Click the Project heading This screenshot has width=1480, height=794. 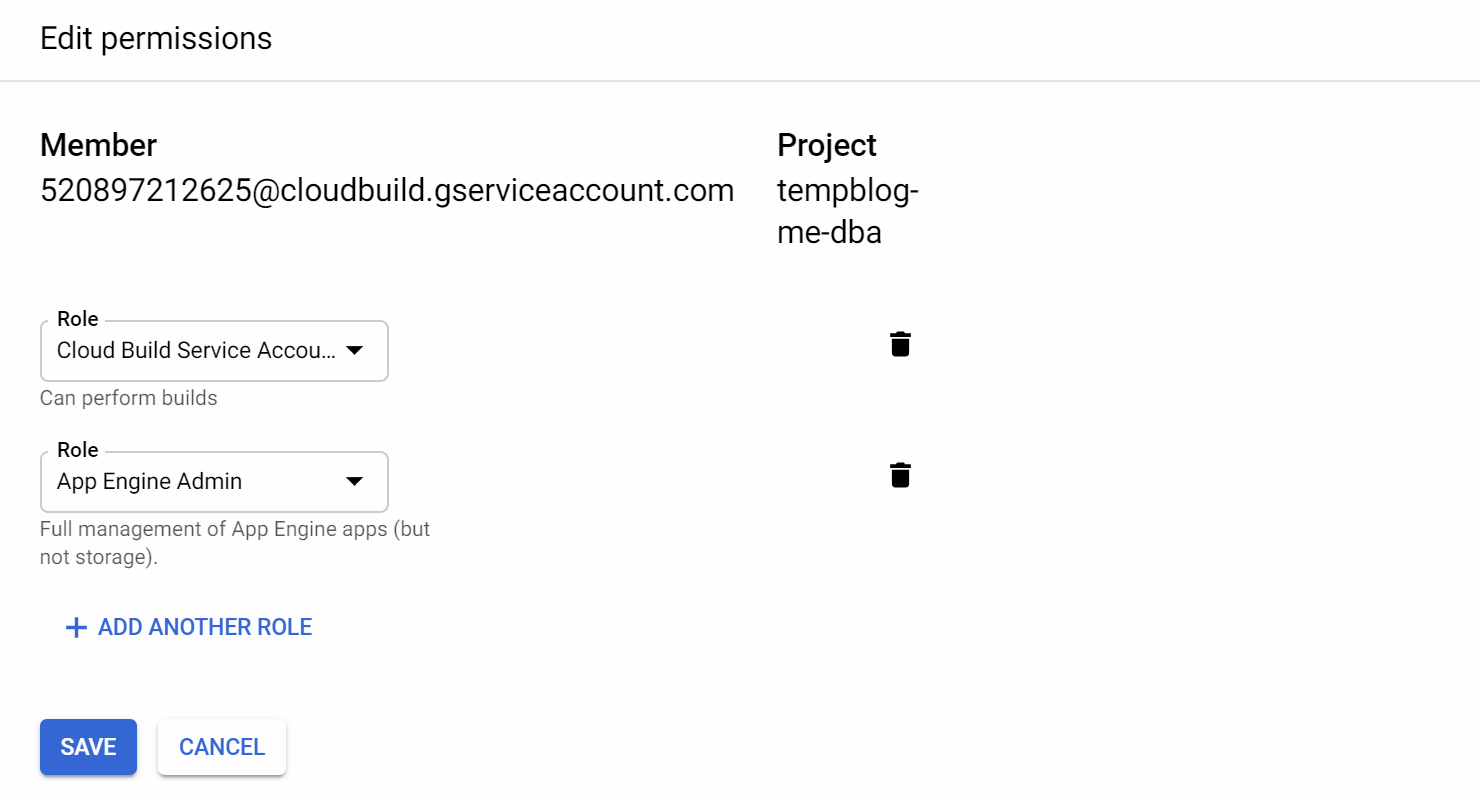826,145
